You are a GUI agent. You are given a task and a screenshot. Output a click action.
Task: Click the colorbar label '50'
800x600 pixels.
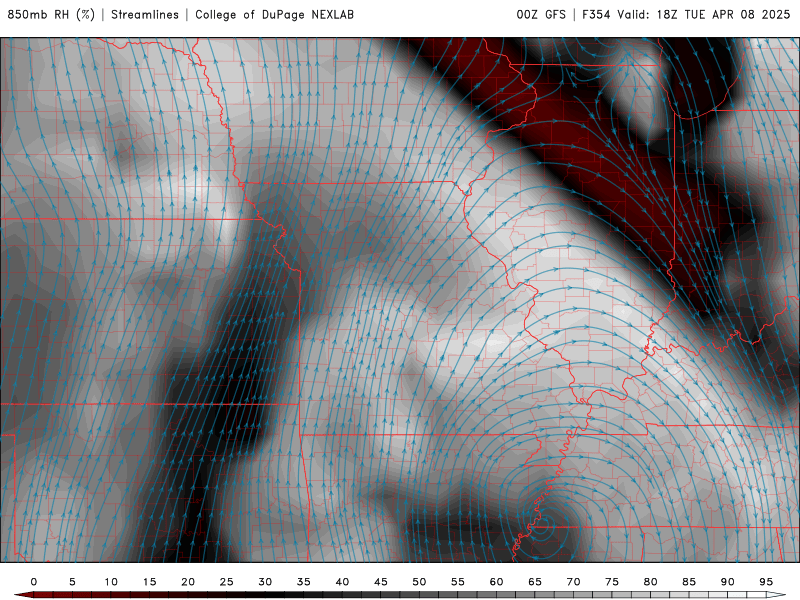click(x=419, y=582)
